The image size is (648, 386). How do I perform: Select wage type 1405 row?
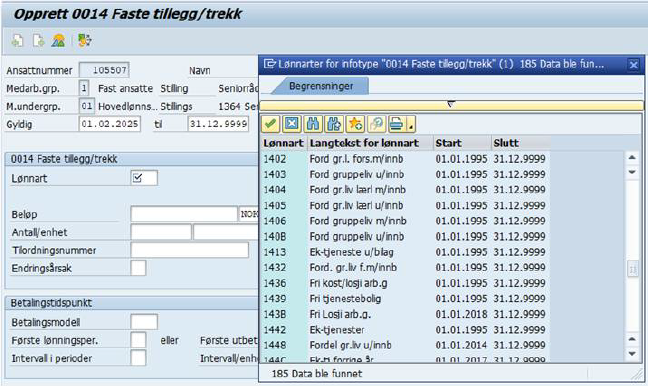tap(405, 205)
